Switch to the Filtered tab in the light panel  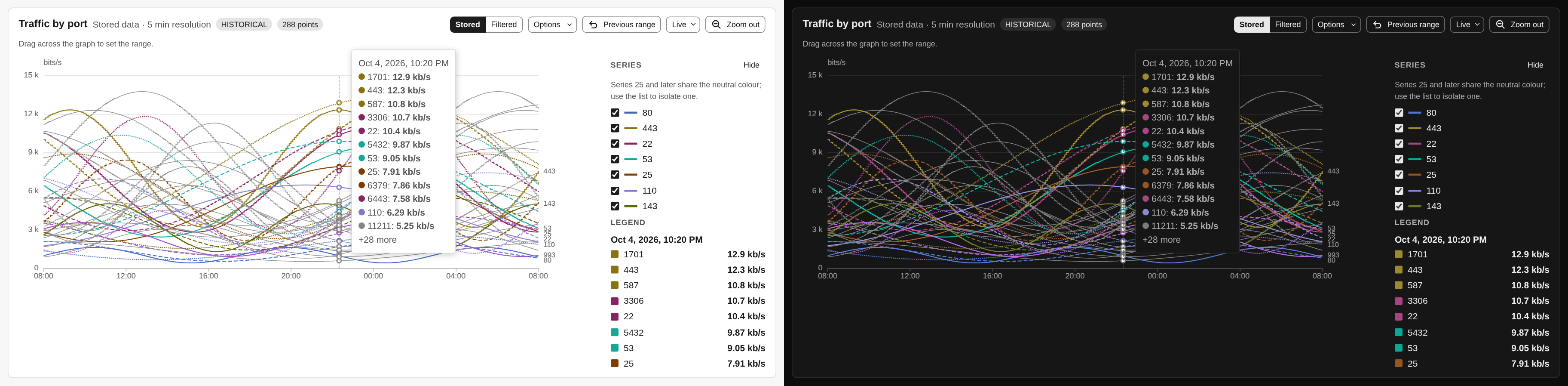[504, 25]
